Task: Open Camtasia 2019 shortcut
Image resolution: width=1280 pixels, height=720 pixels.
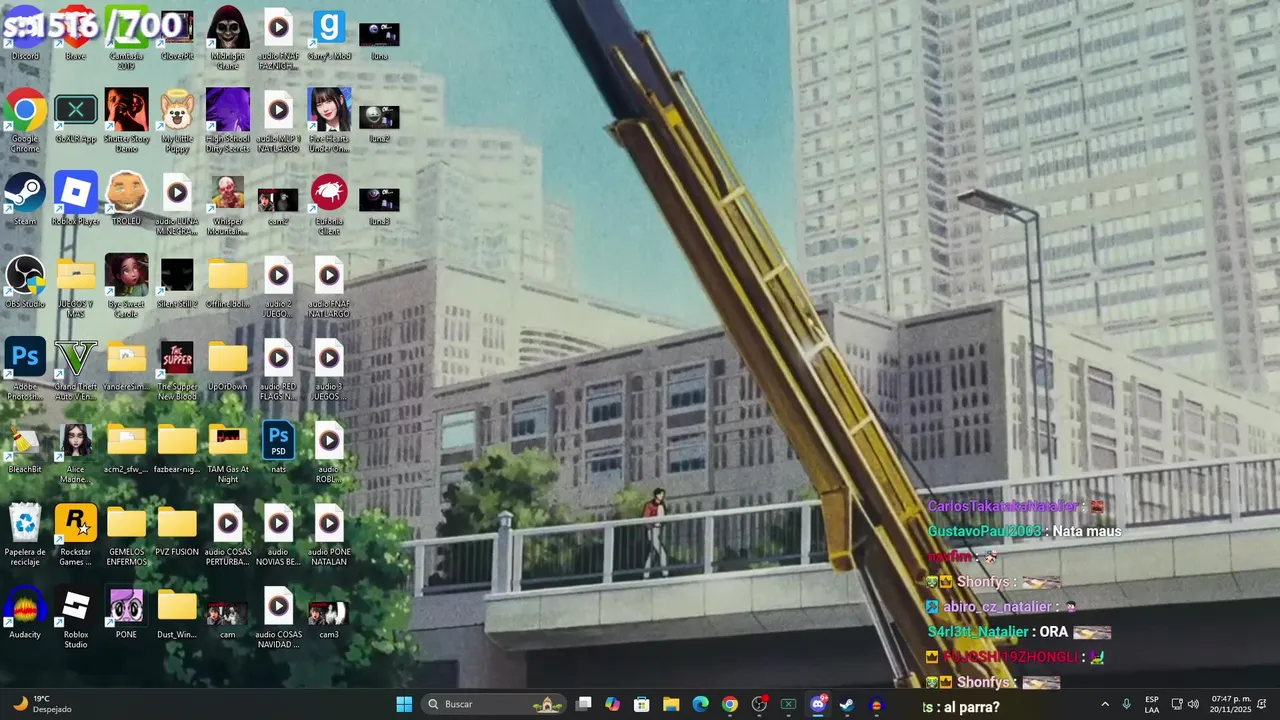Action: click(x=126, y=38)
